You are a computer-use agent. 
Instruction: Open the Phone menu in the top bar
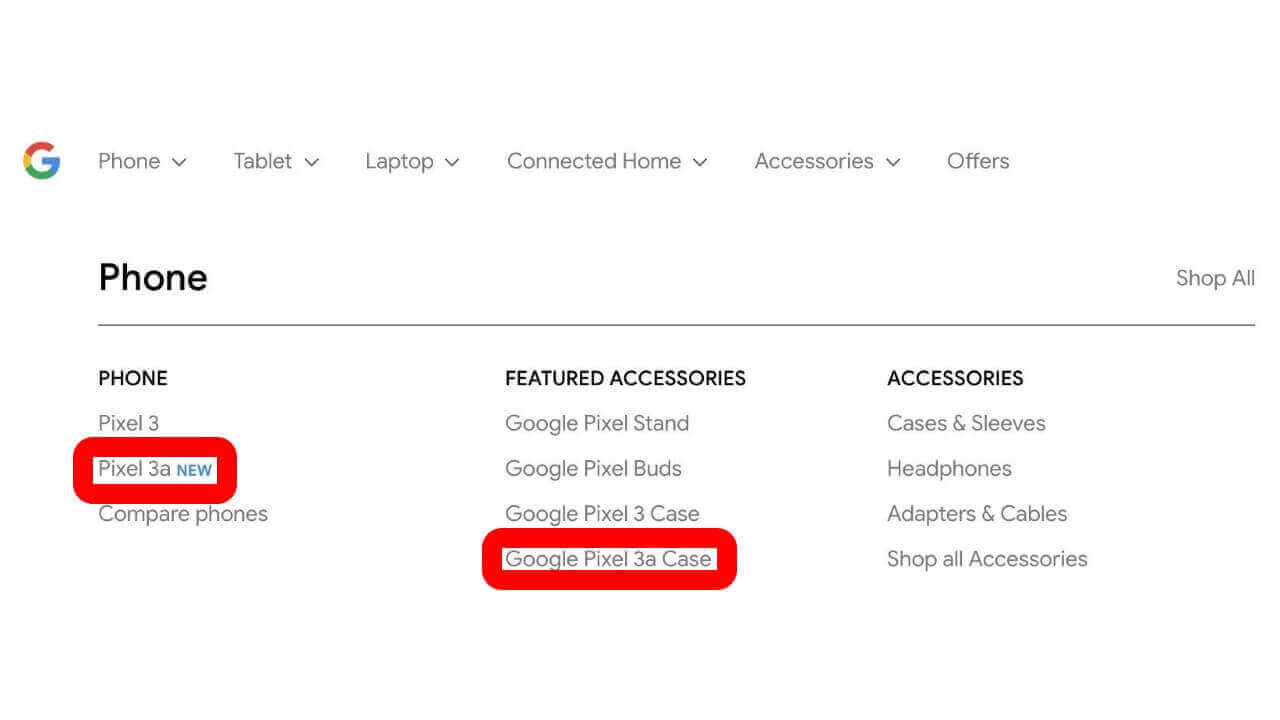coord(128,161)
